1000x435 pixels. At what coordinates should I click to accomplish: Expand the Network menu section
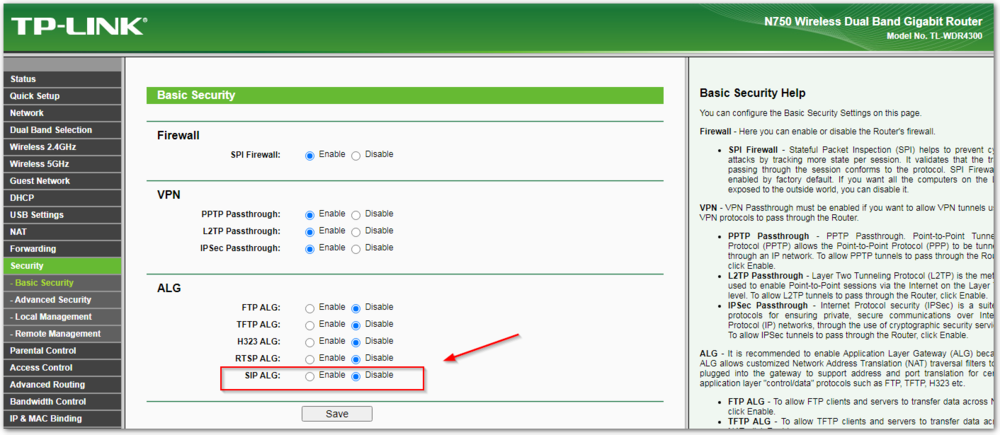(27, 113)
